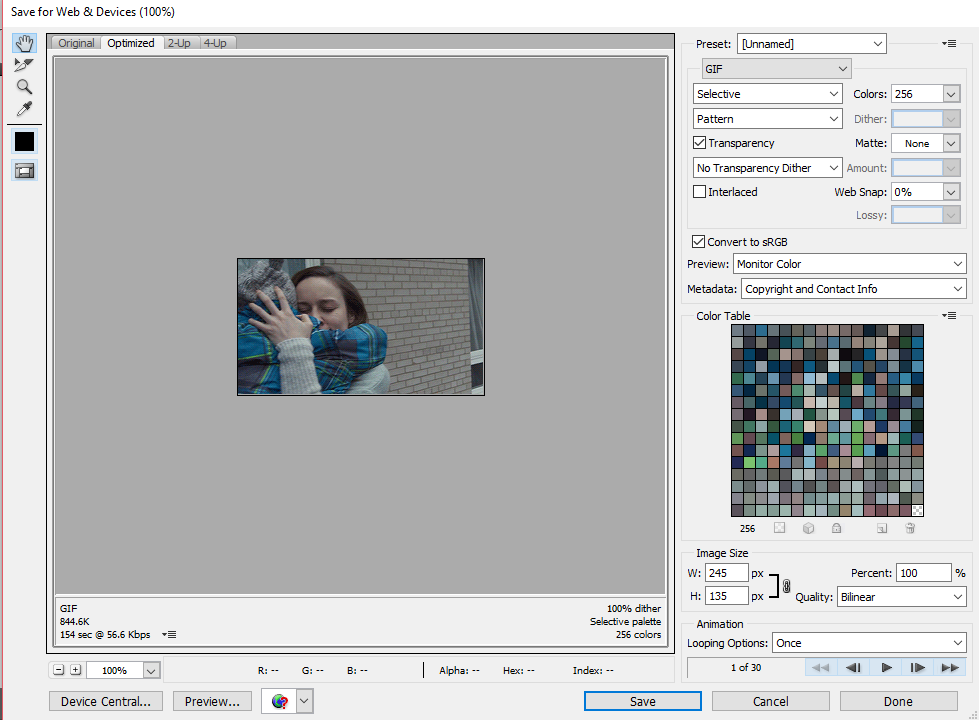Click the lock color icon
The height and width of the screenshot is (720, 979).
[x=836, y=528]
